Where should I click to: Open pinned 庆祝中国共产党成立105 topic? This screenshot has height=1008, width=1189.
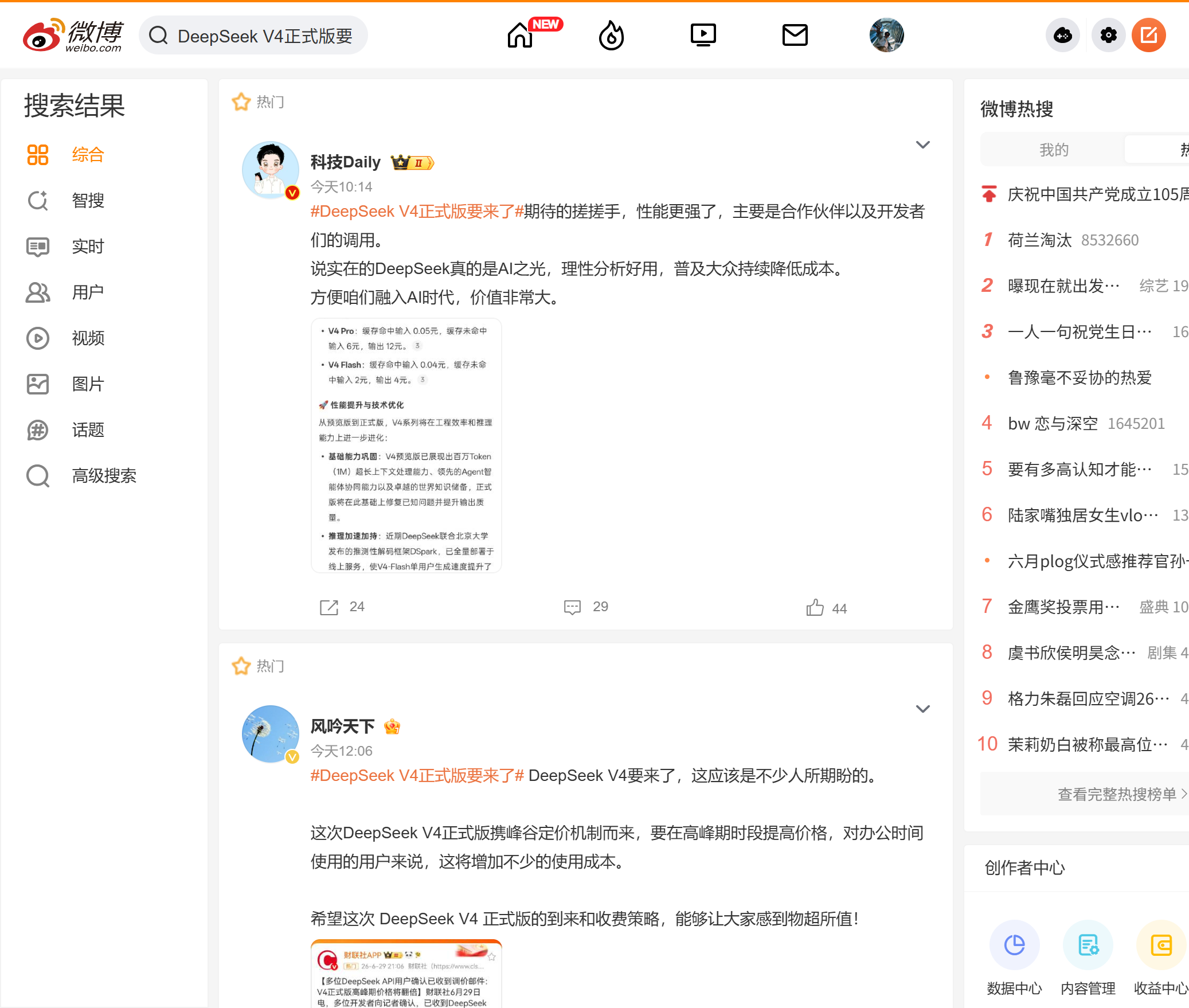[1097, 195]
